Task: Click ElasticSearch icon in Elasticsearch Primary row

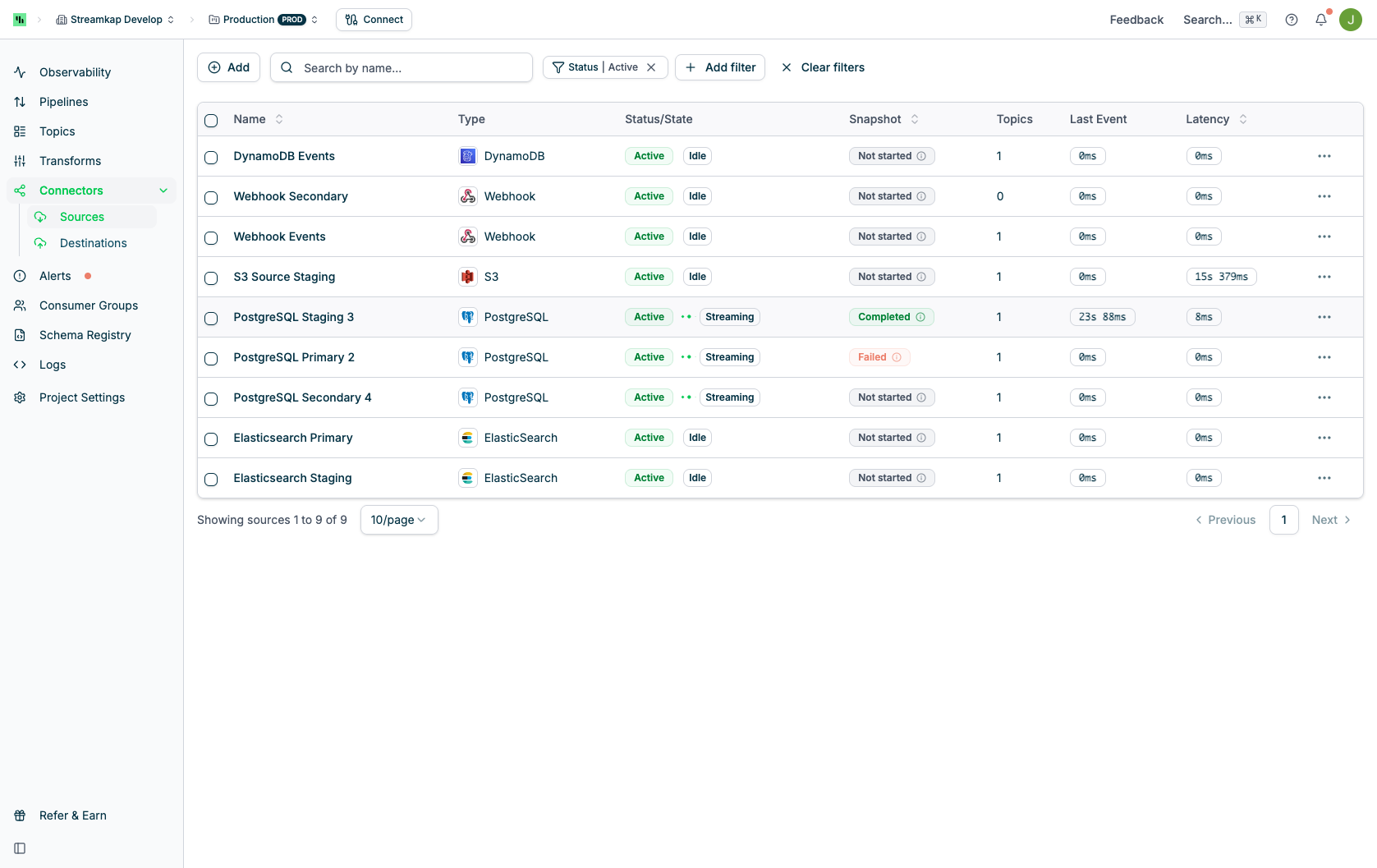Action: [x=468, y=438]
